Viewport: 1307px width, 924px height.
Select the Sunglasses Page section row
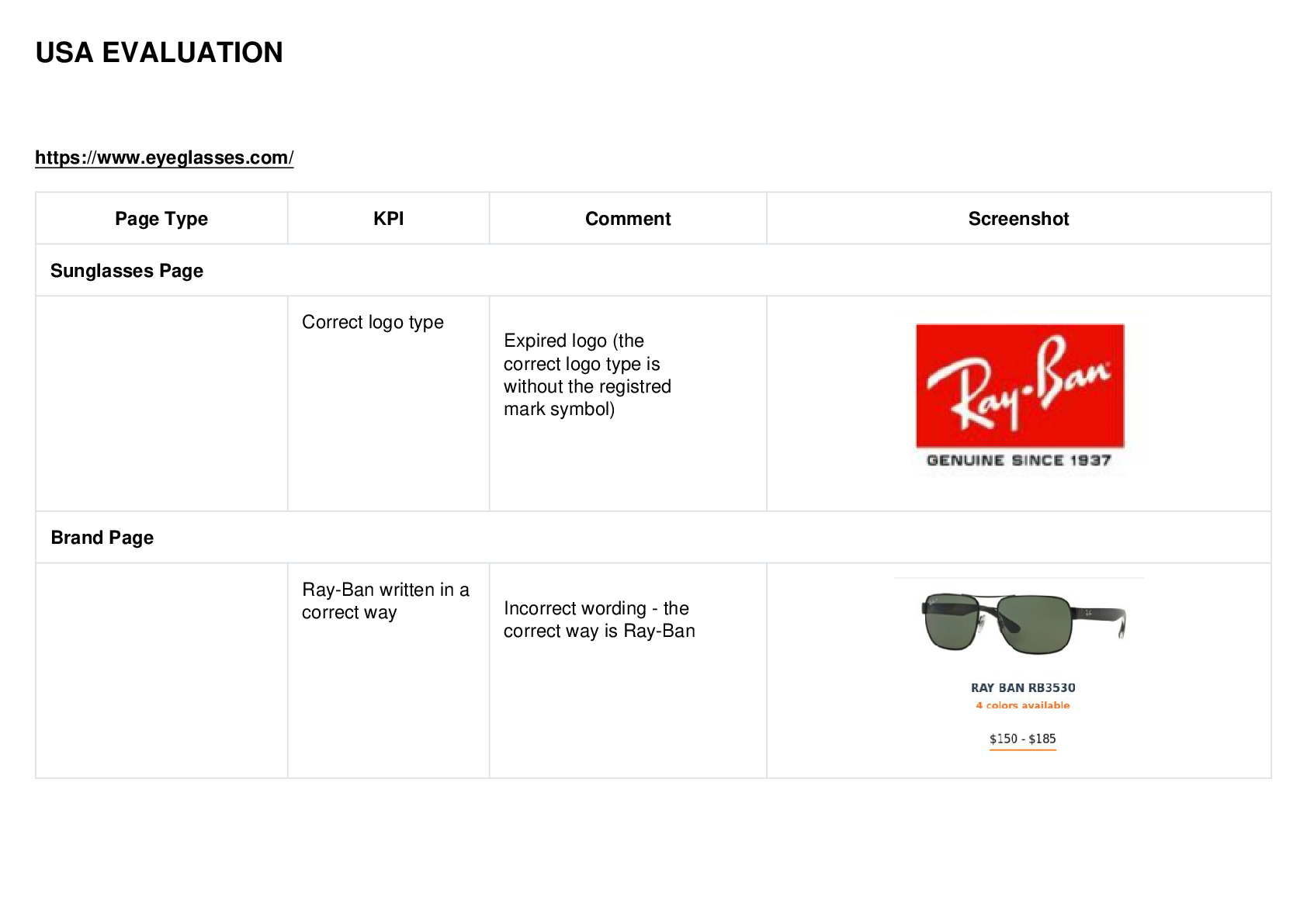653,270
